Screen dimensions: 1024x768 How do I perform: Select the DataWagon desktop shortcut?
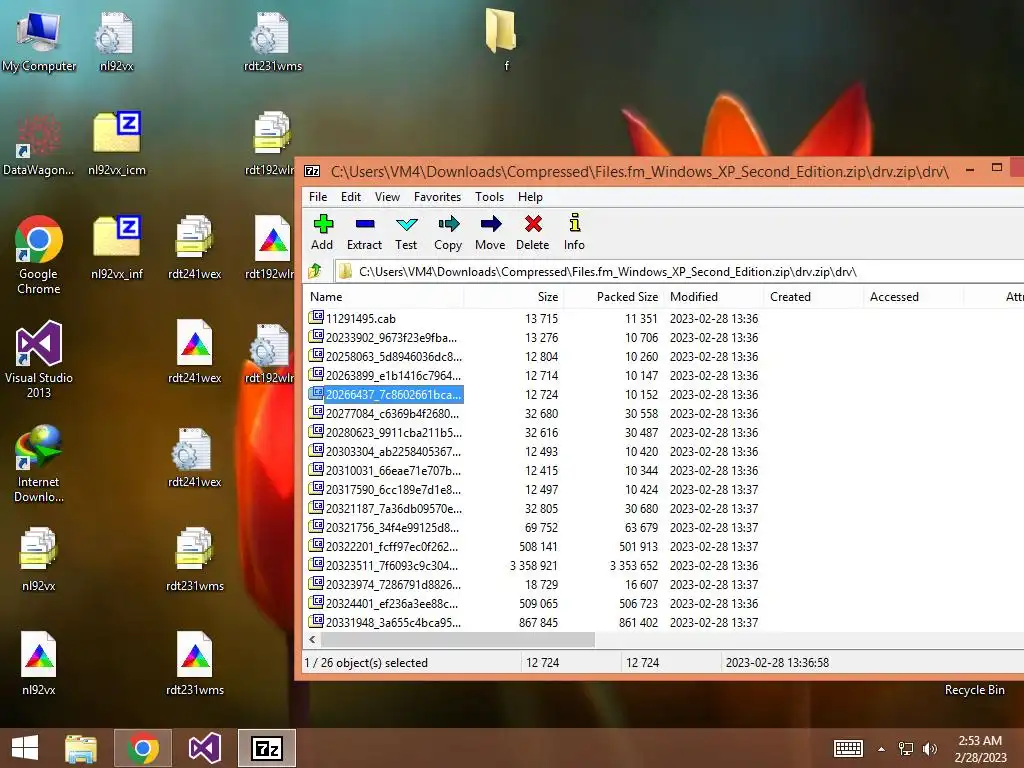coord(39,146)
